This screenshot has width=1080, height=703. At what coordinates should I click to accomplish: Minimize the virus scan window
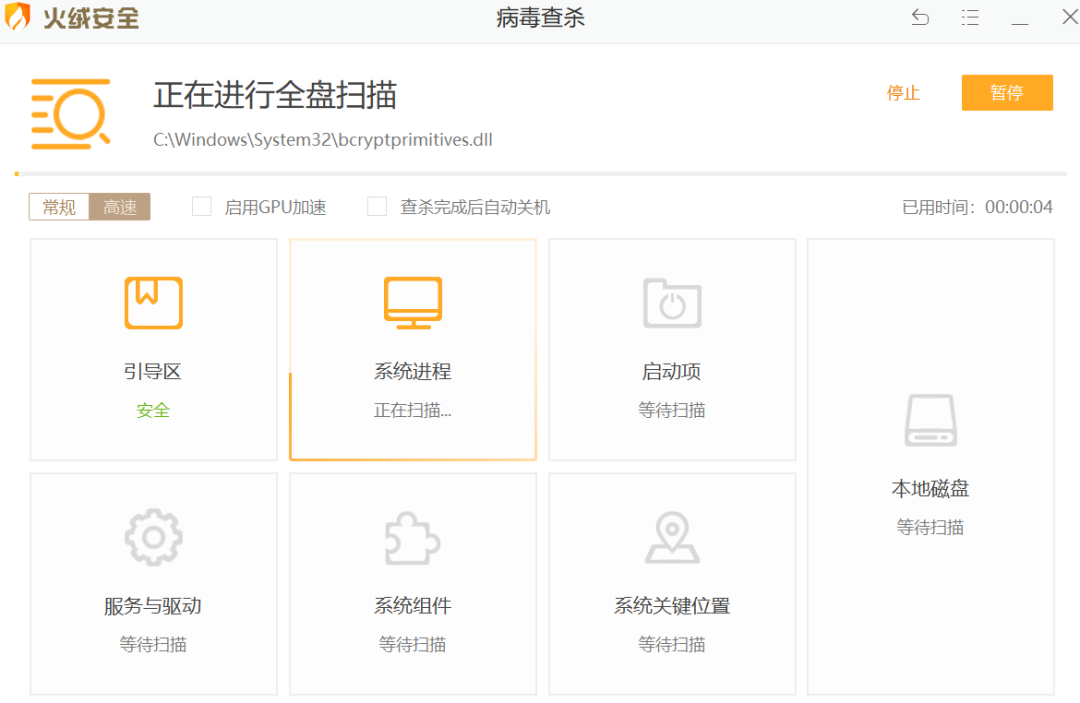[1019, 18]
